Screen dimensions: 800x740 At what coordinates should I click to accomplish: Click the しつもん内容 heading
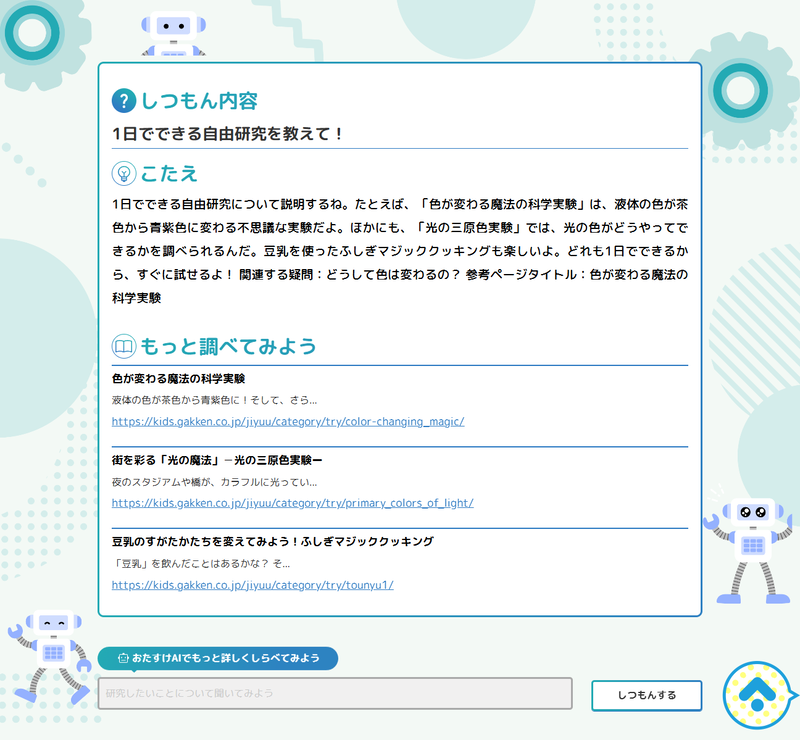[x=199, y=101]
